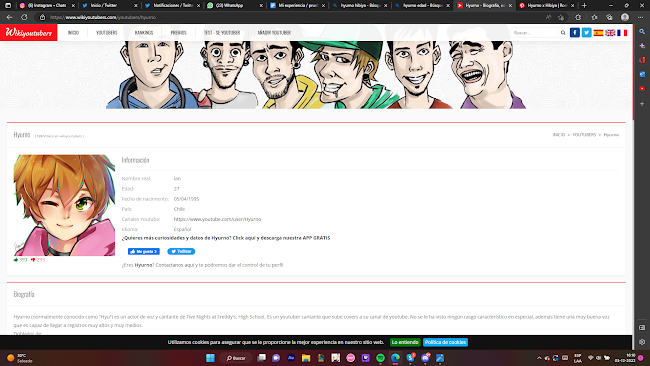This screenshot has width=650, height=366.
Task: Click the site search magnifier icon
Action: pyautogui.click(x=563, y=33)
